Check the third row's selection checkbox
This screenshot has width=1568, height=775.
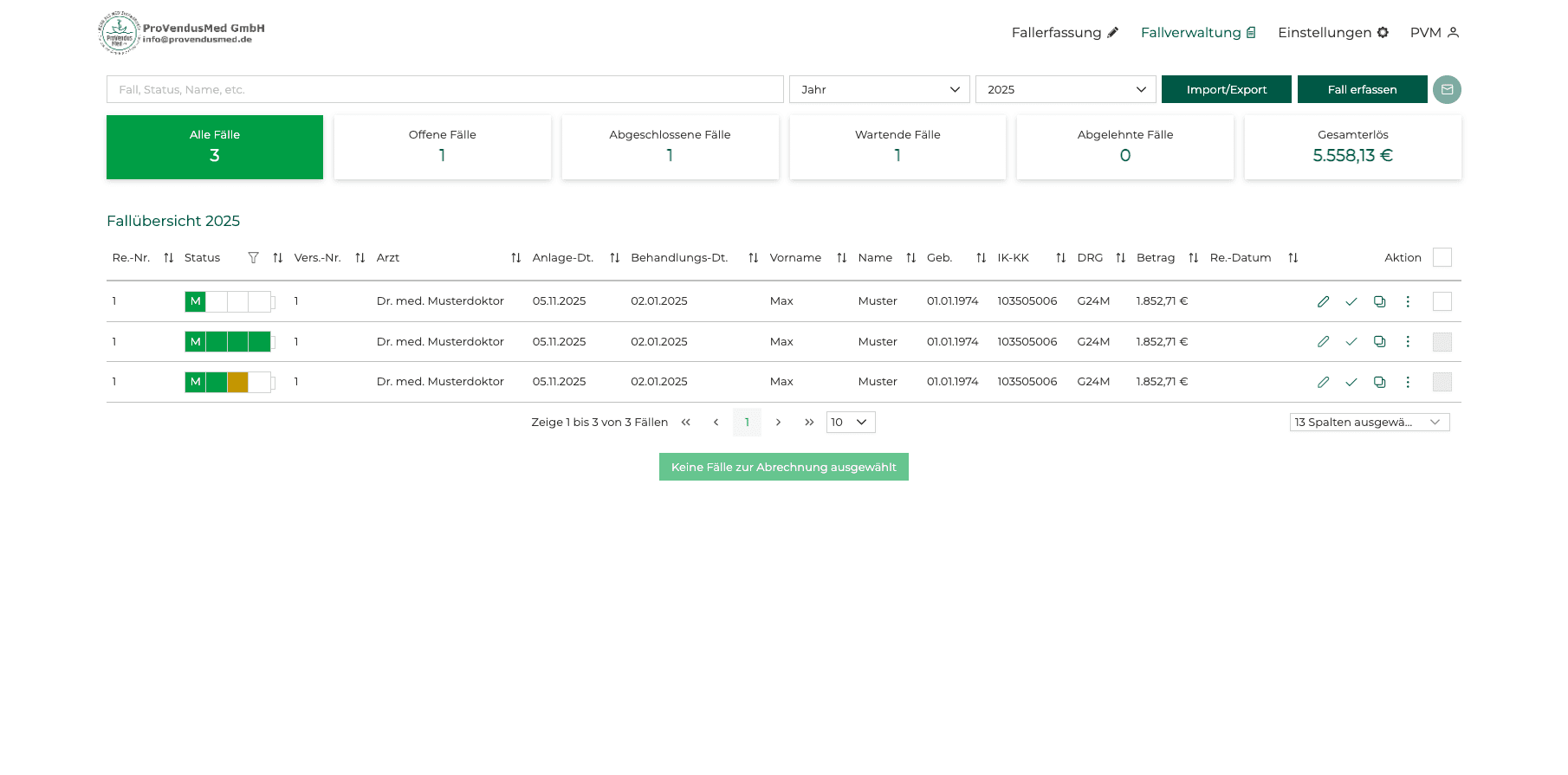click(1442, 382)
